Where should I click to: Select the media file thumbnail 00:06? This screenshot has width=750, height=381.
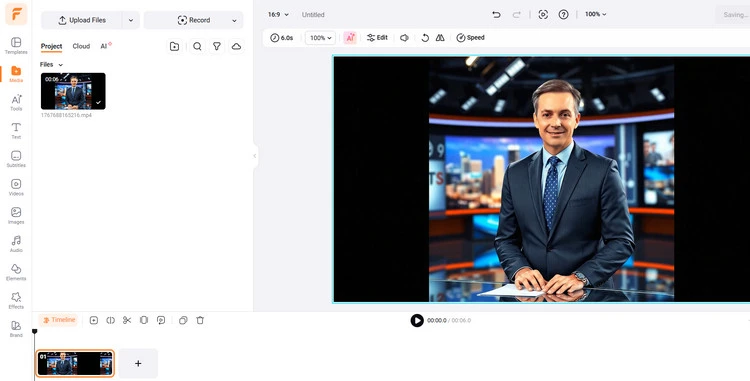73,91
